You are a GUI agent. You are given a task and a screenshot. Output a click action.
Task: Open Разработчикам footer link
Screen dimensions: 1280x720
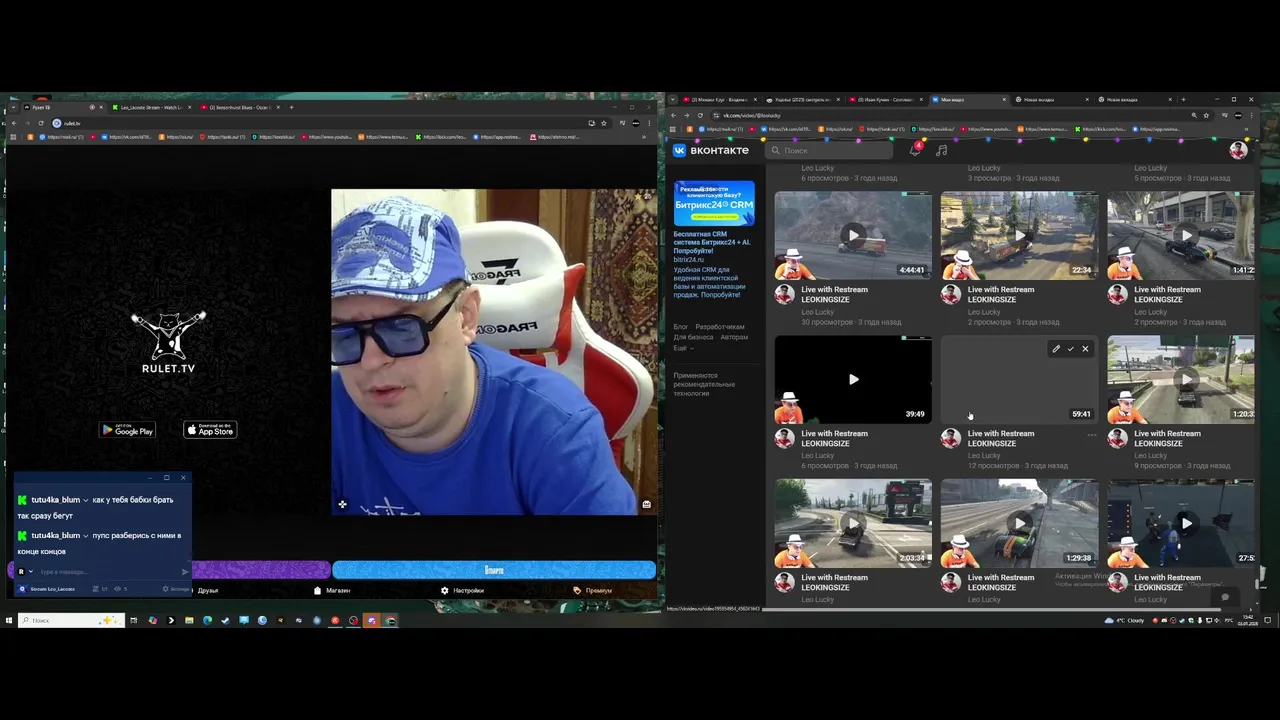point(720,327)
